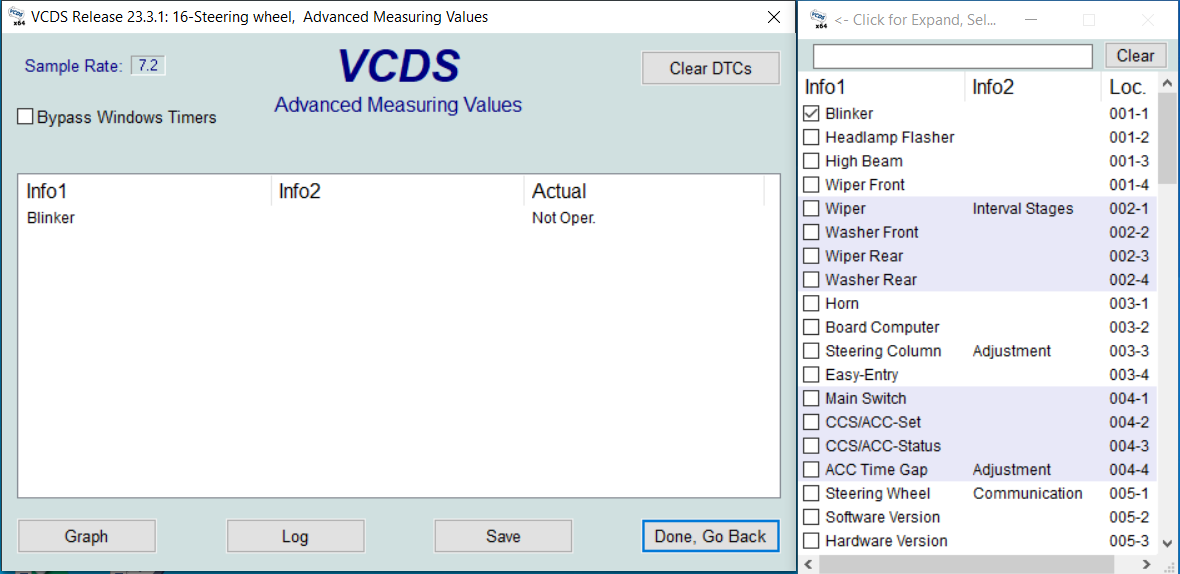Open the Graph view
Screen dimensions: 1180x574
(x=87, y=537)
